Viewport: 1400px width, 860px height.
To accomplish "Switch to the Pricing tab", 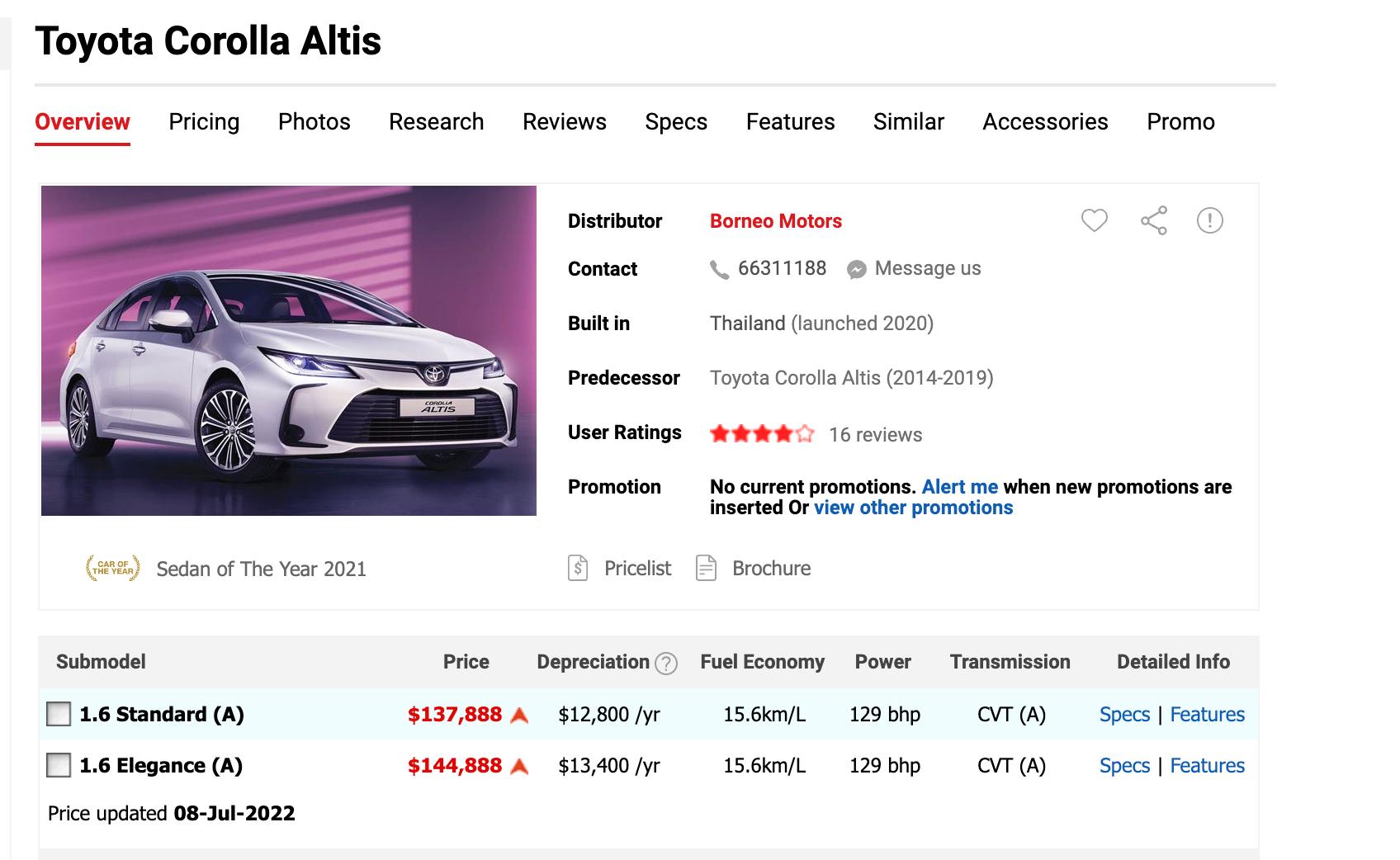I will [x=204, y=122].
